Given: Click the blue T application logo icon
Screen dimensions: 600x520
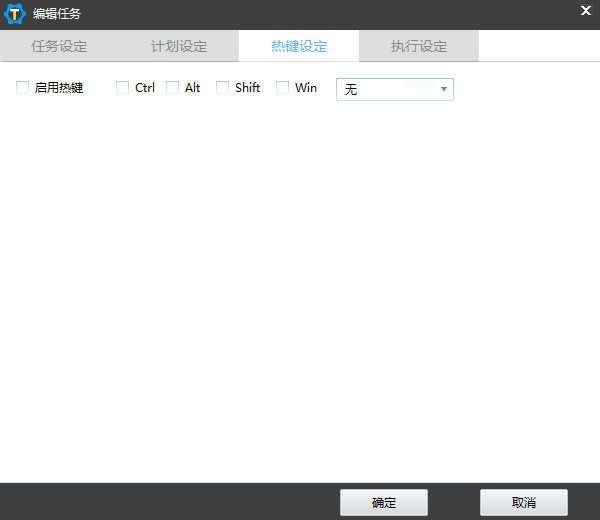Looking at the screenshot, I should (15, 14).
